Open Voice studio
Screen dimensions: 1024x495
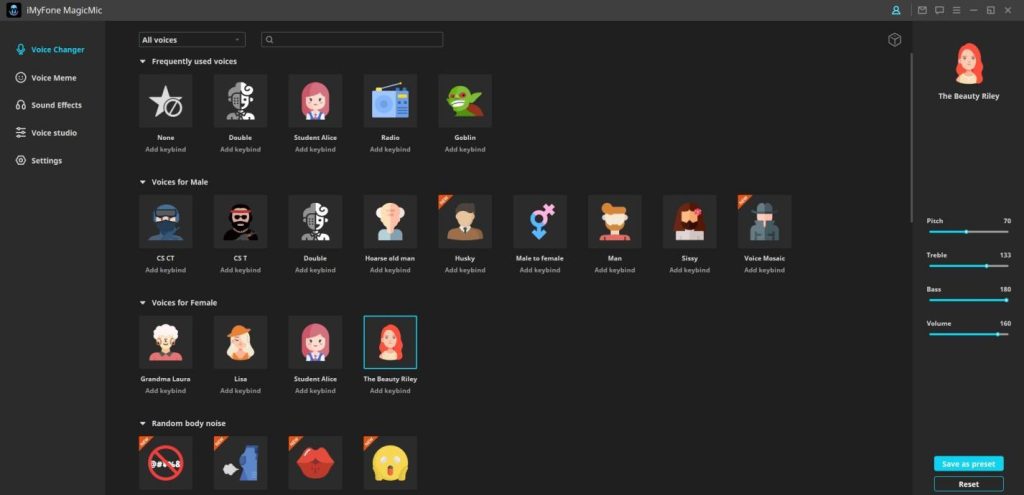click(x=46, y=133)
